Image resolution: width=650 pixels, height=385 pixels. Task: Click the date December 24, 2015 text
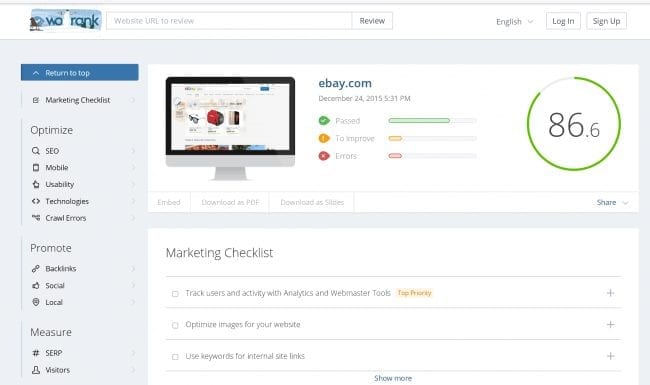(364, 98)
